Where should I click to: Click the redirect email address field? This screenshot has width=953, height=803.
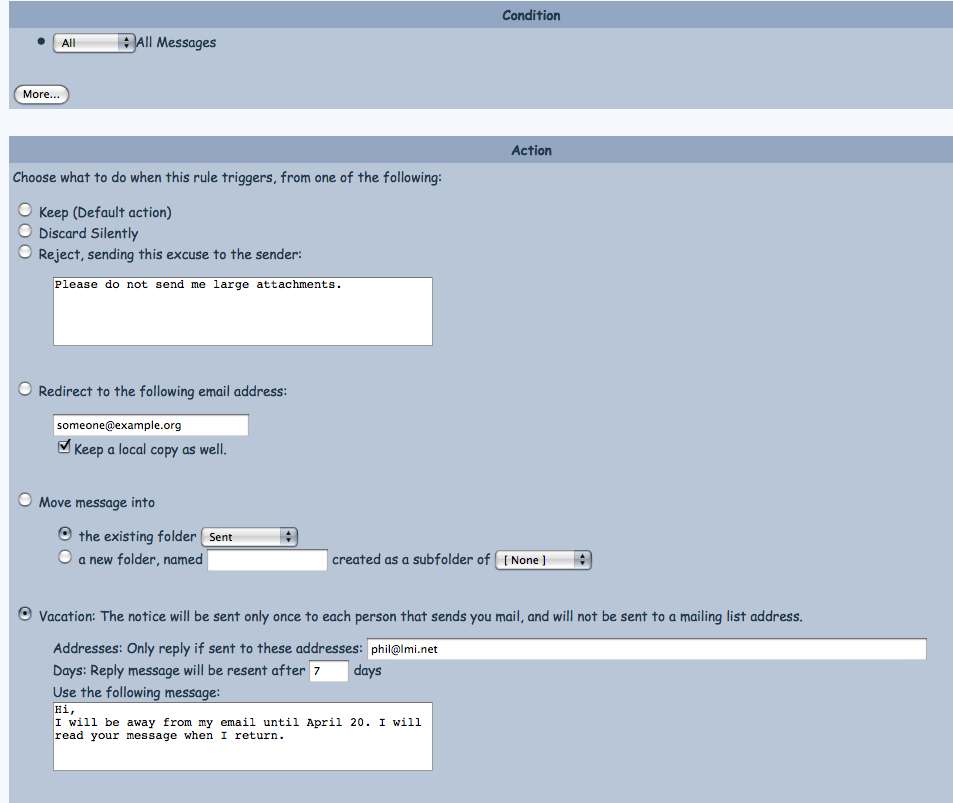pyautogui.click(x=151, y=425)
